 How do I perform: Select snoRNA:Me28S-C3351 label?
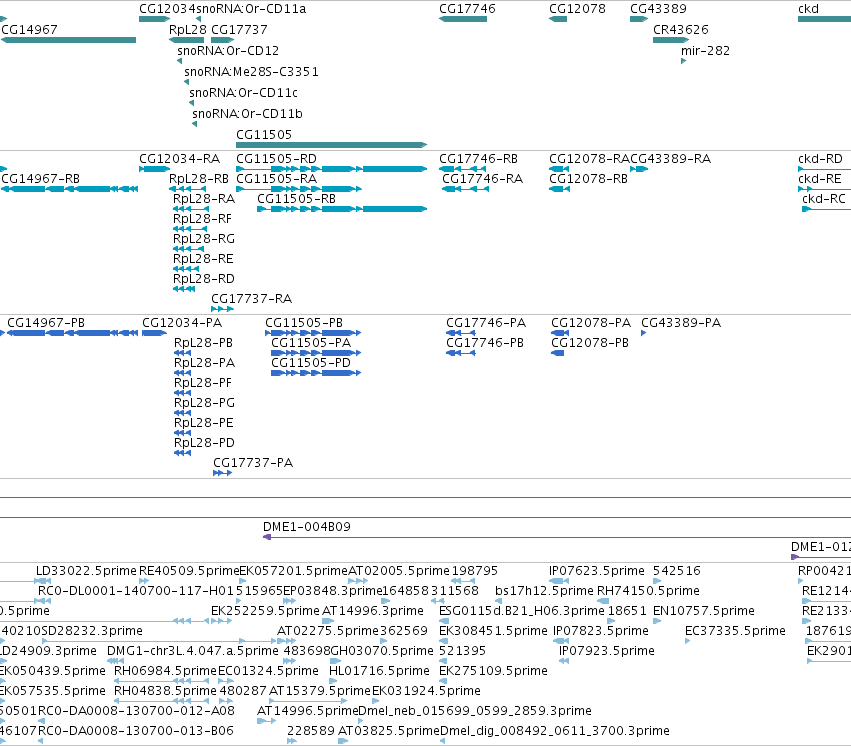(251, 72)
